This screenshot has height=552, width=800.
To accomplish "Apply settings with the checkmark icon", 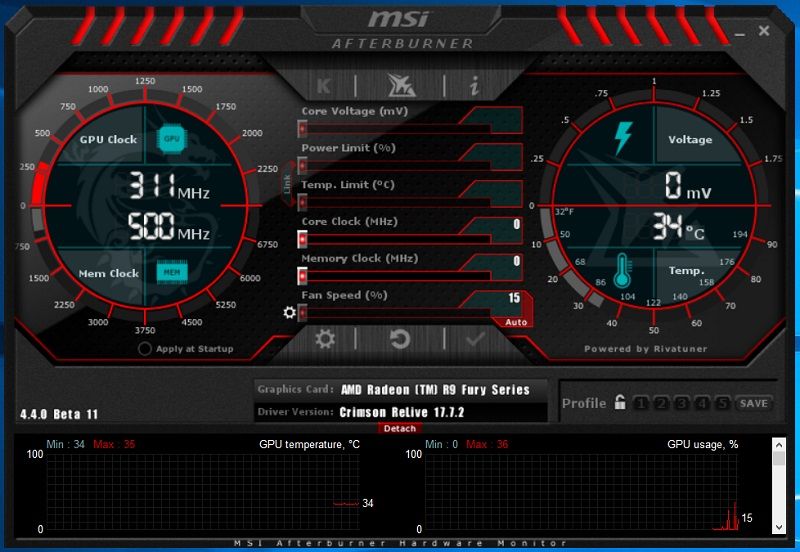I will click(x=475, y=339).
